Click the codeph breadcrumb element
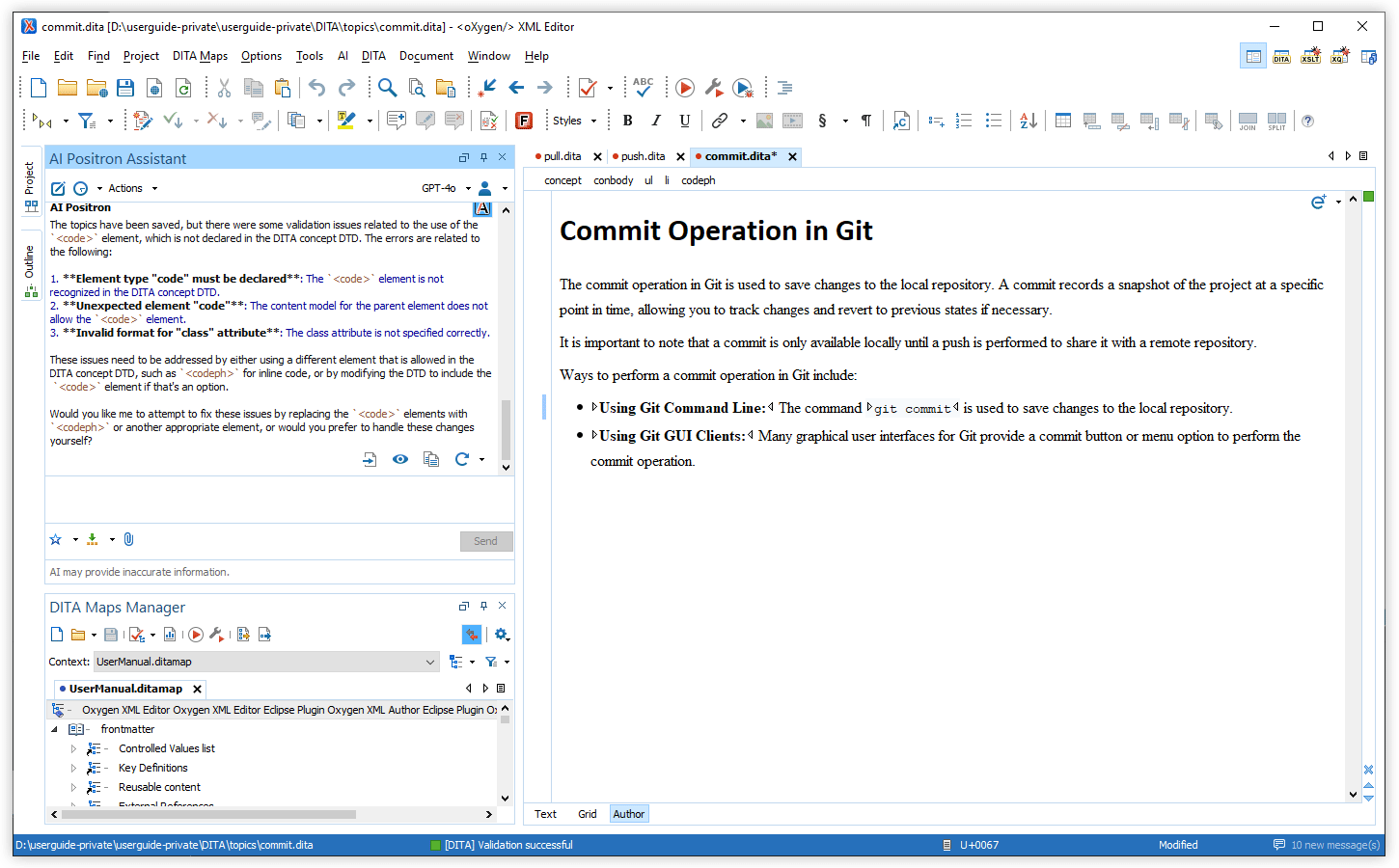Viewport: 1399px width, 868px height. pos(699,180)
